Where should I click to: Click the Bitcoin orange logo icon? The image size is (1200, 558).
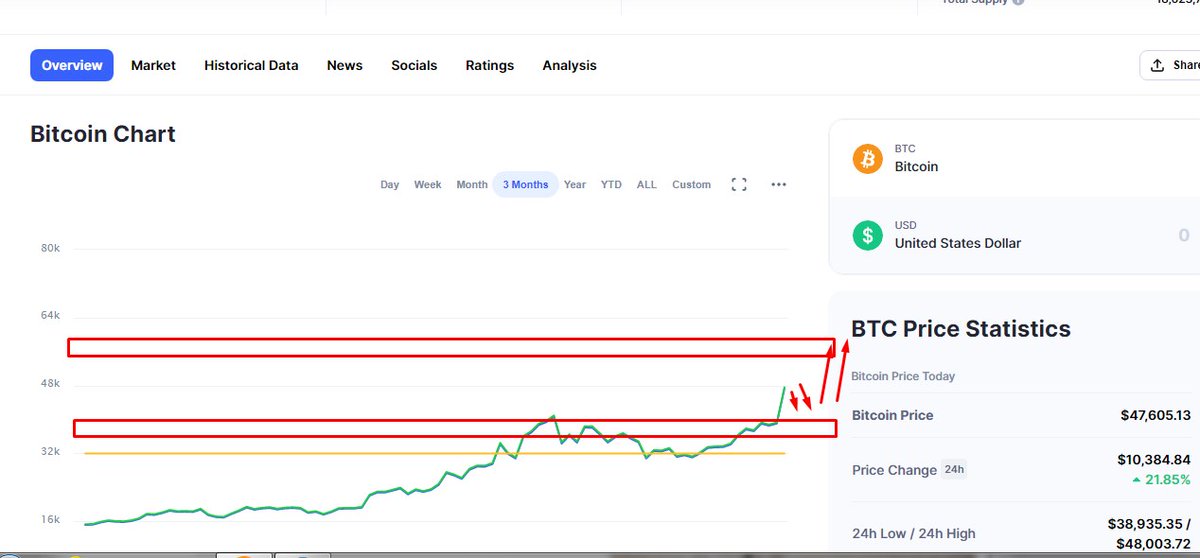pos(867,158)
